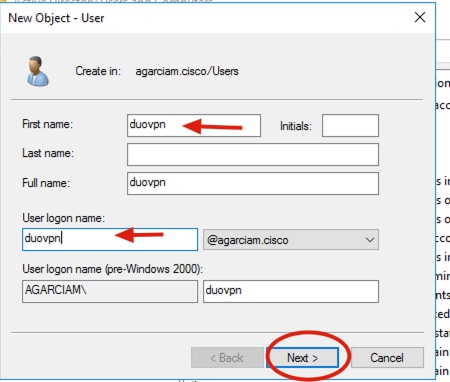The image size is (450, 382).
Task: Open the @agarciam.cisco domain dropdown
Action: coord(291,240)
